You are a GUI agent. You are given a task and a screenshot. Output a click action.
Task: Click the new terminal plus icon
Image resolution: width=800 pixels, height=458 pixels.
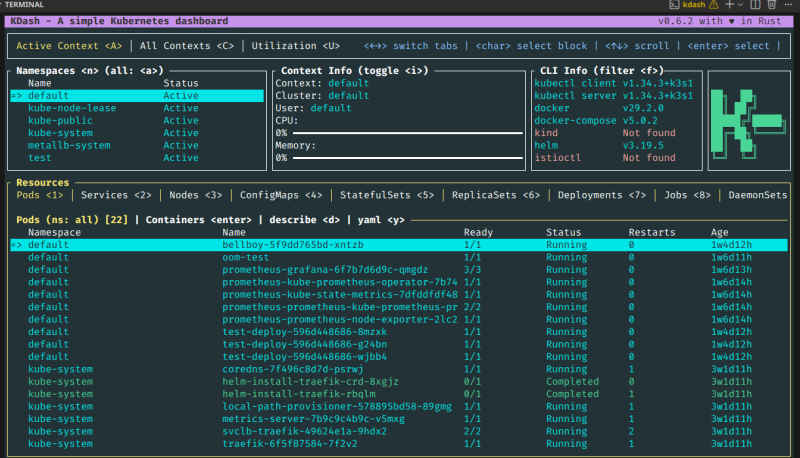[x=729, y=5]
